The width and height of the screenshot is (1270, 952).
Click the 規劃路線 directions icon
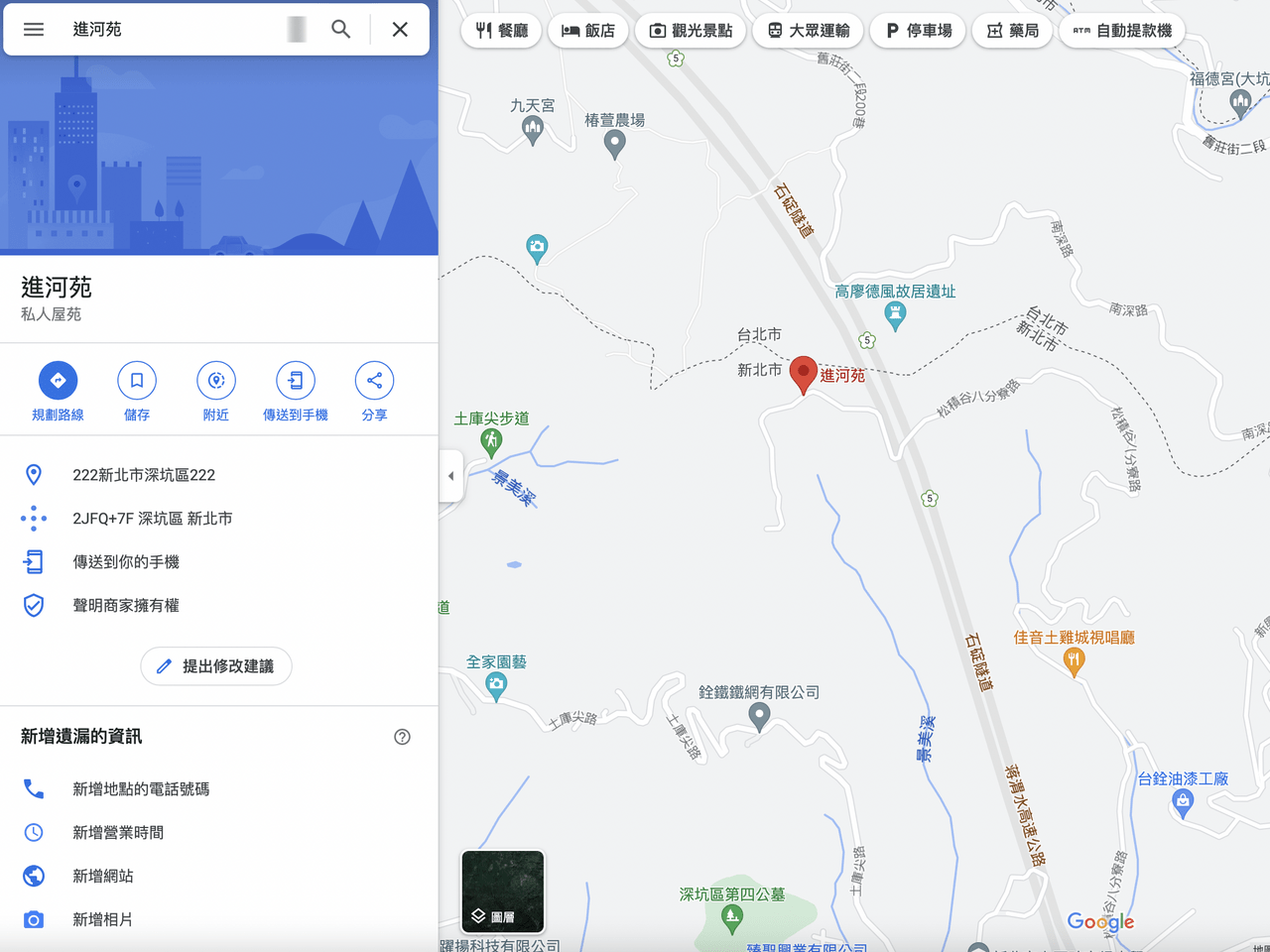coord(58,380)
